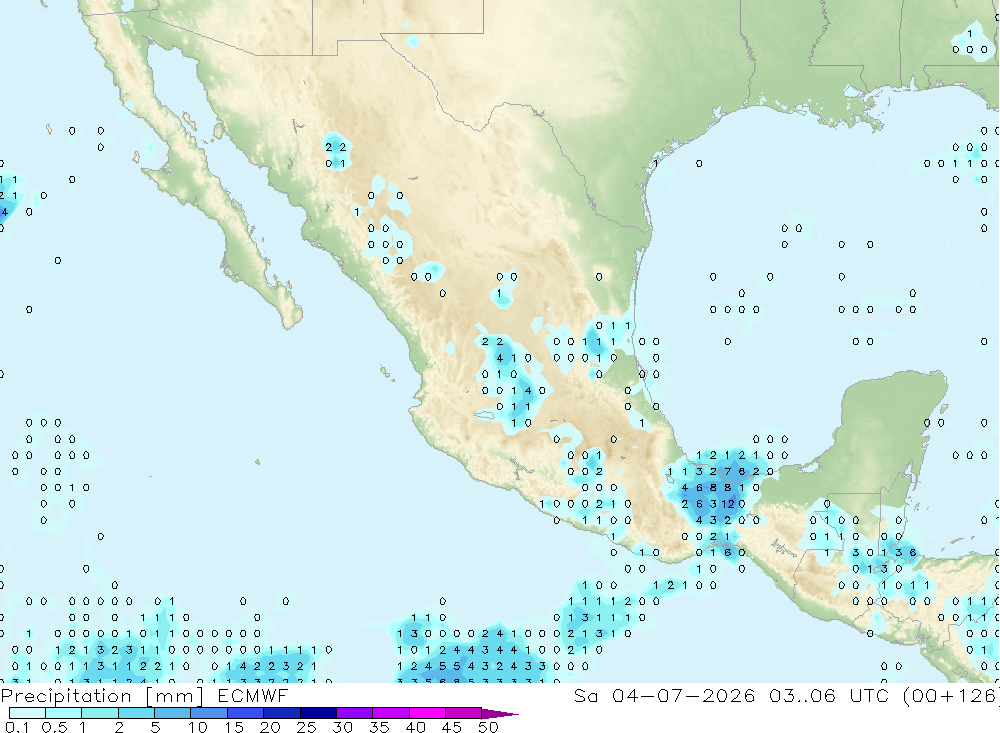
Task: Click the 25–30 mm dark blue legend swatch
Action: (x=318, y=713)
